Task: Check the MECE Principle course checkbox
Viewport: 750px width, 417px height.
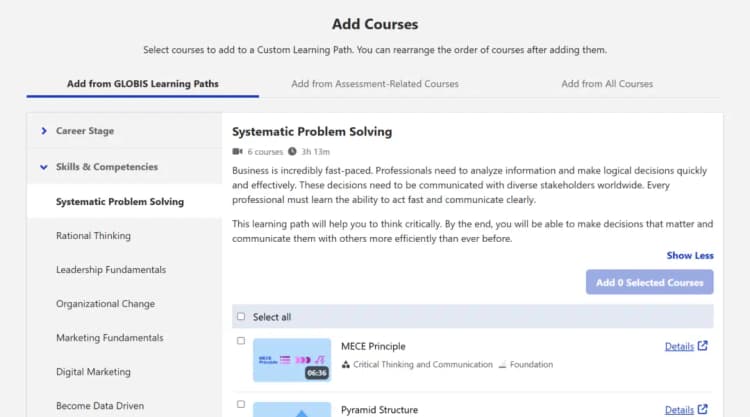Action: pos(241,340)
